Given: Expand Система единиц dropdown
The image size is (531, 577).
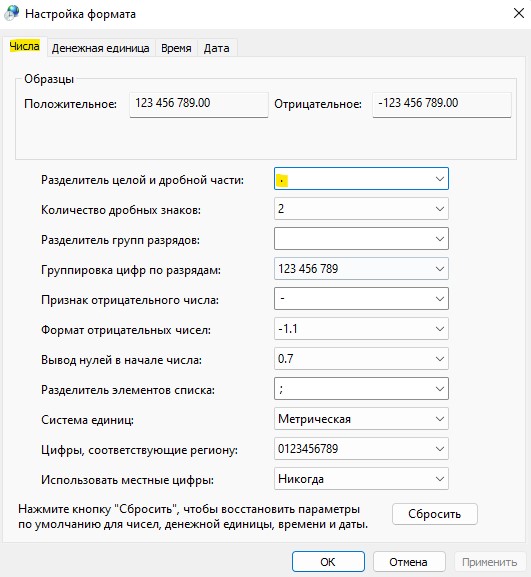Looking at the screenshot, I should pos(361,419).
